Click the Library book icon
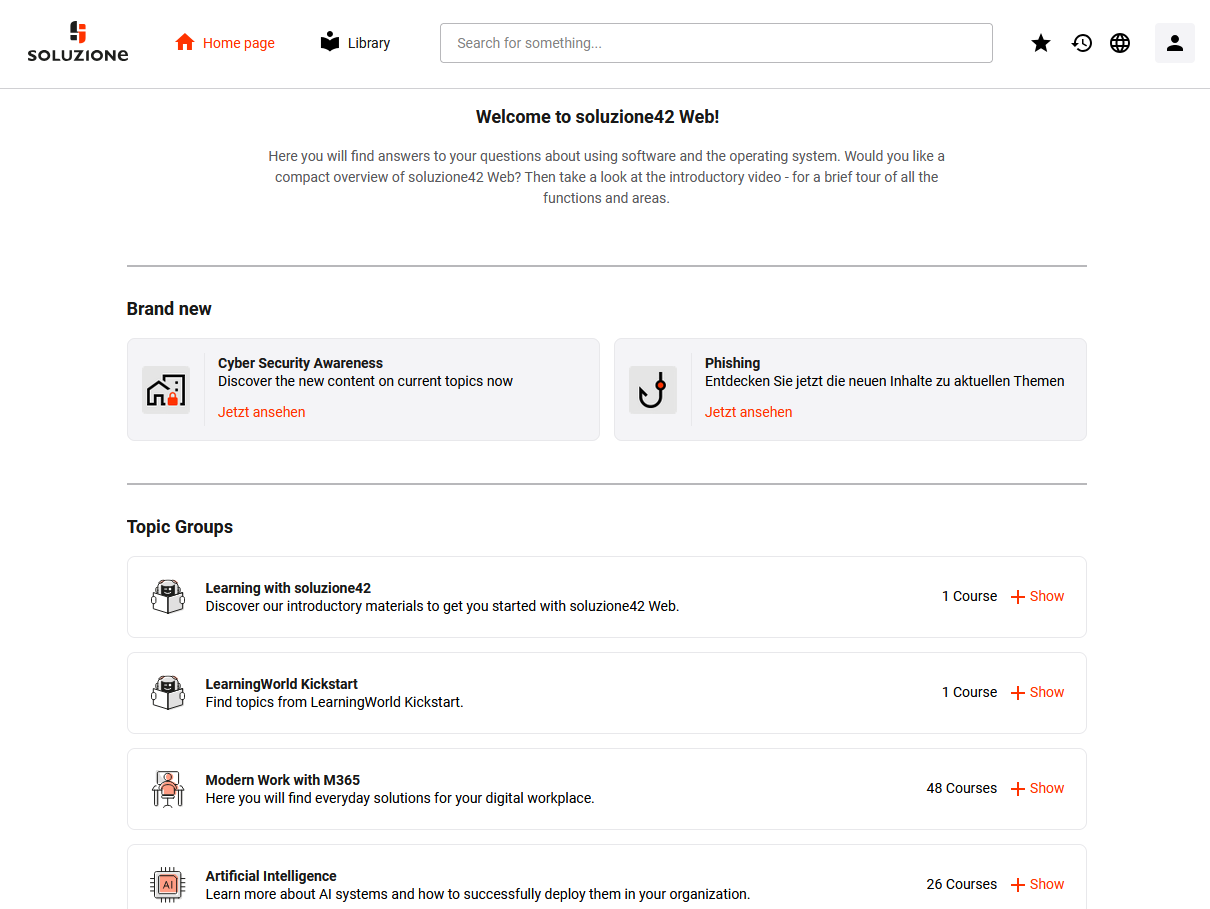This screenshot has height=909, width=1210. (330, 42)
